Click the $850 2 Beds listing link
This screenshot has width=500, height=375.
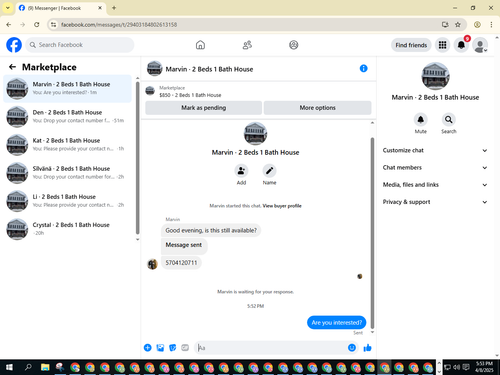(x=190, y=95)
